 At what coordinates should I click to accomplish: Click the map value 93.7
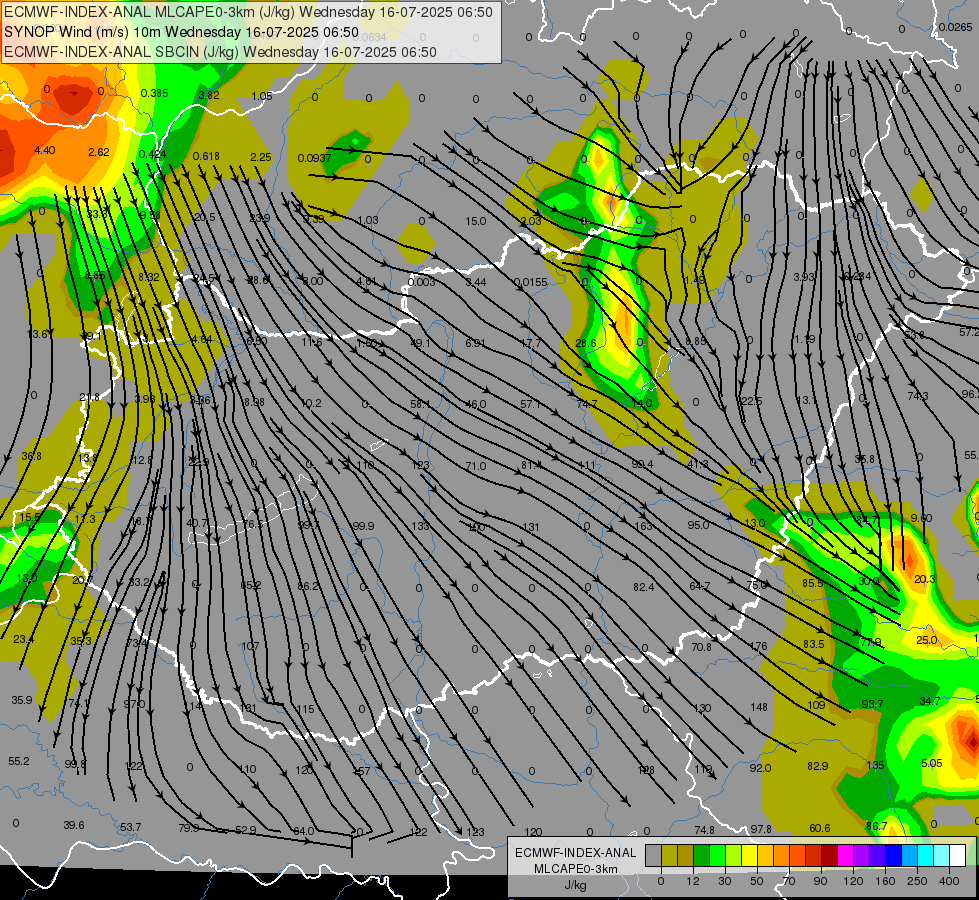pyautogui.click(x=872, y=705)
